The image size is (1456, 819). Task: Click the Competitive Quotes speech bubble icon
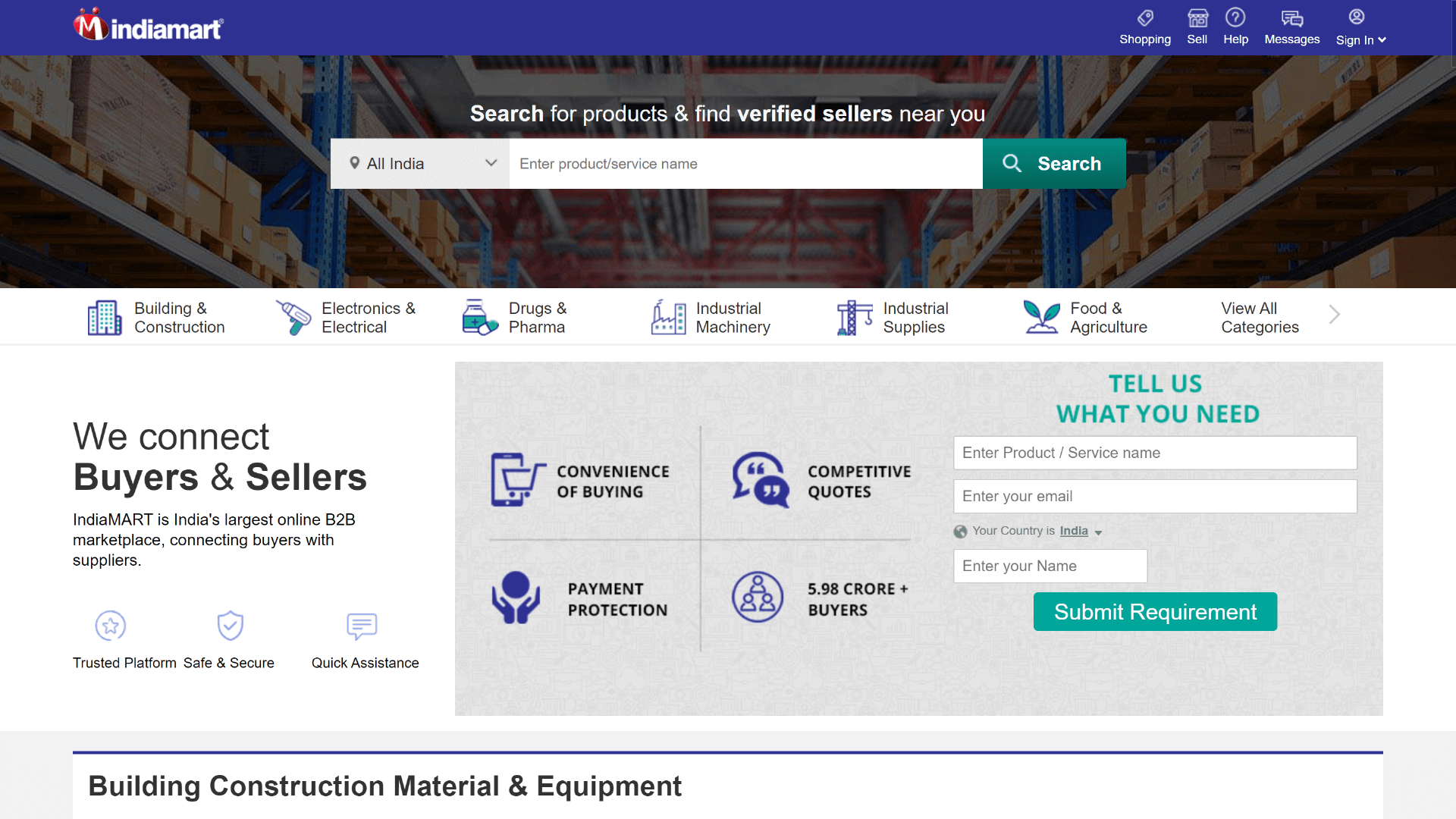click(x=761, y=480)
